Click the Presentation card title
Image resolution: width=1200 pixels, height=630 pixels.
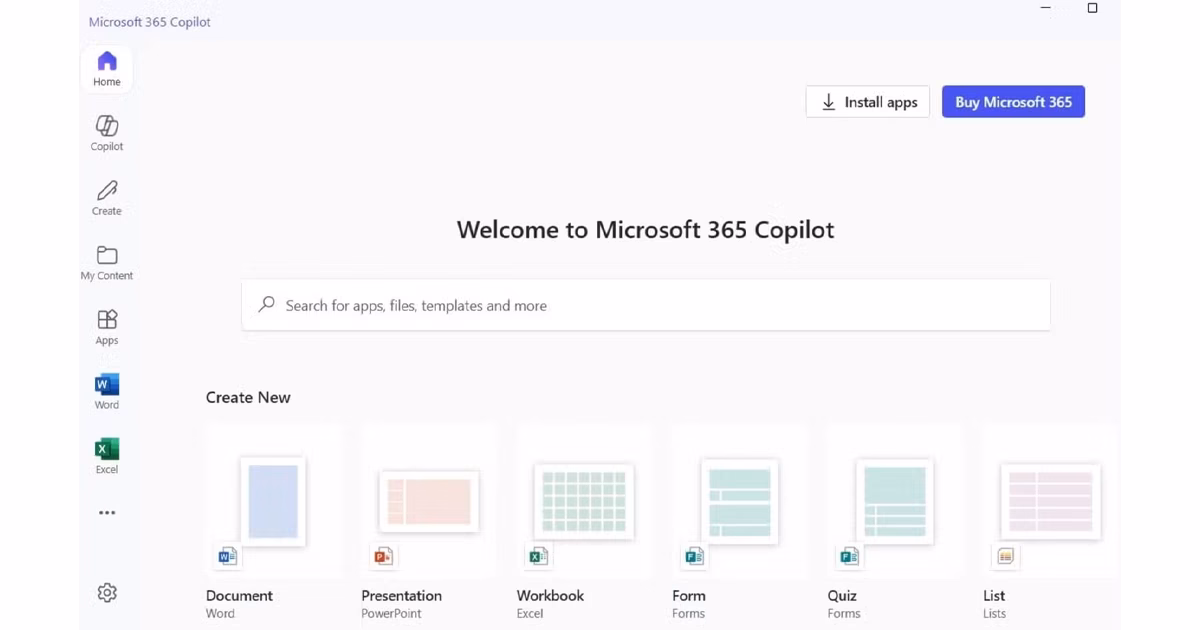401,595
